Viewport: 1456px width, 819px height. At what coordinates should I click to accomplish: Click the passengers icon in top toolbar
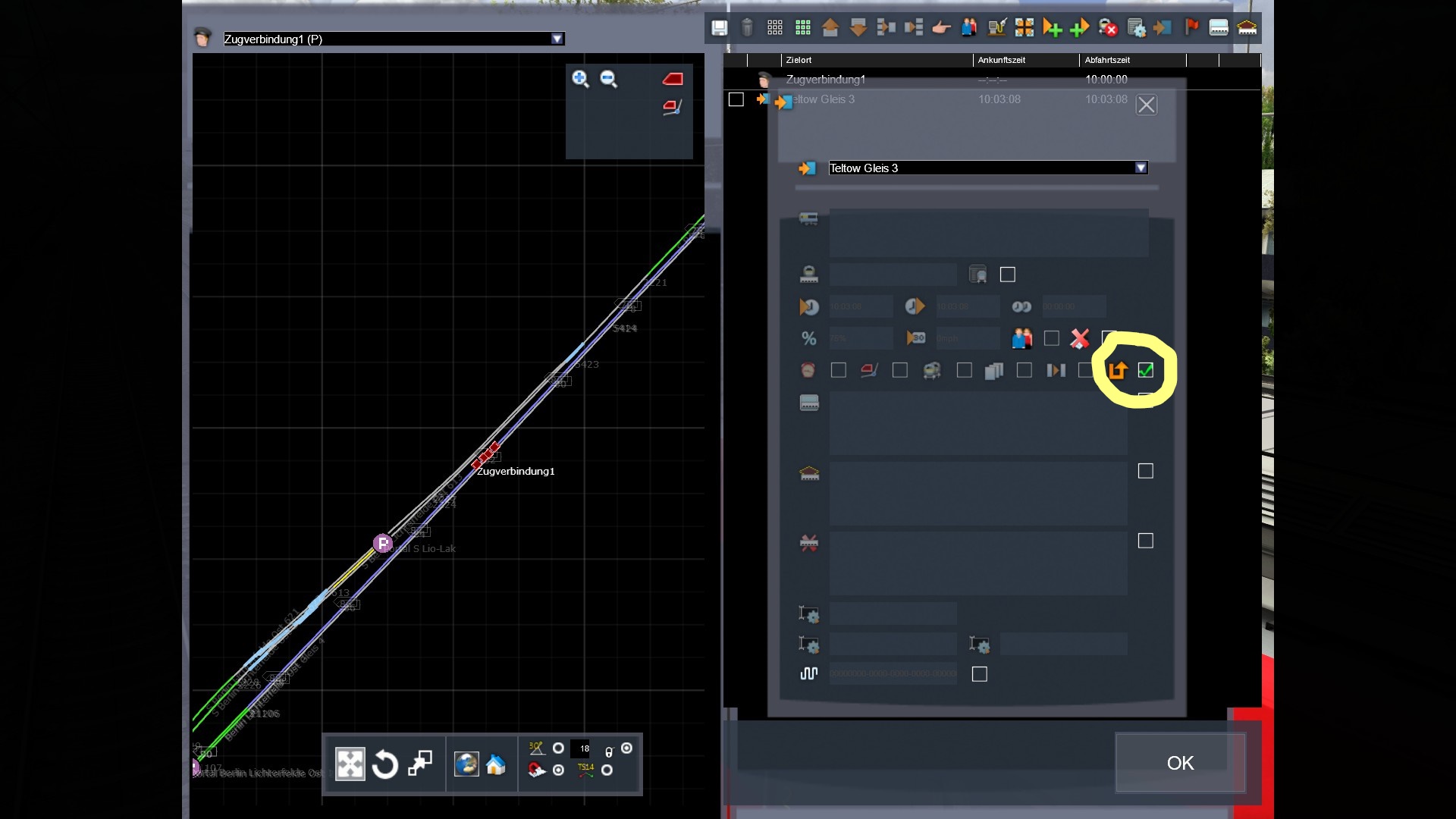pos(969,28)
